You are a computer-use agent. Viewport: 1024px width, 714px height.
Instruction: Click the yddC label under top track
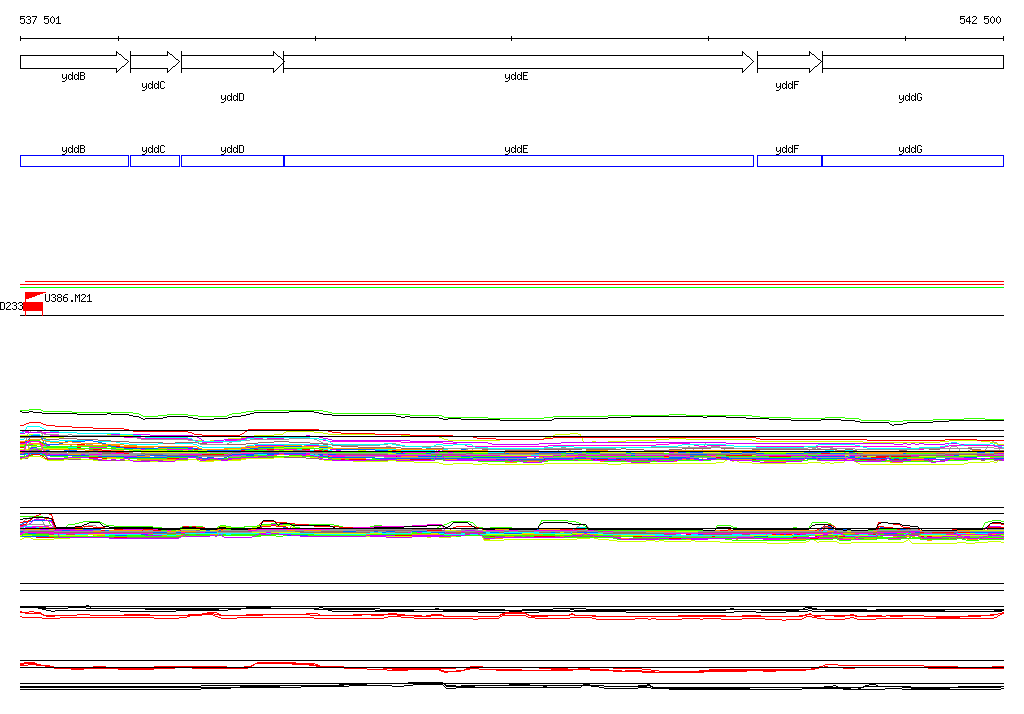[153, 86]
